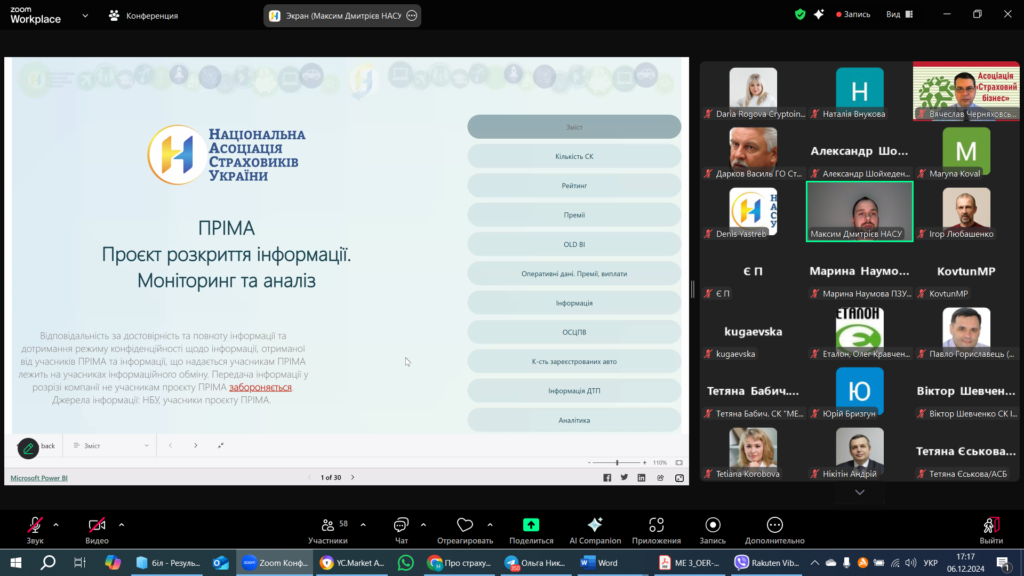Share report to Twitter icon
Viewport: 1024px width, 576px height.
pyautogui.click(x=624, y=478)
